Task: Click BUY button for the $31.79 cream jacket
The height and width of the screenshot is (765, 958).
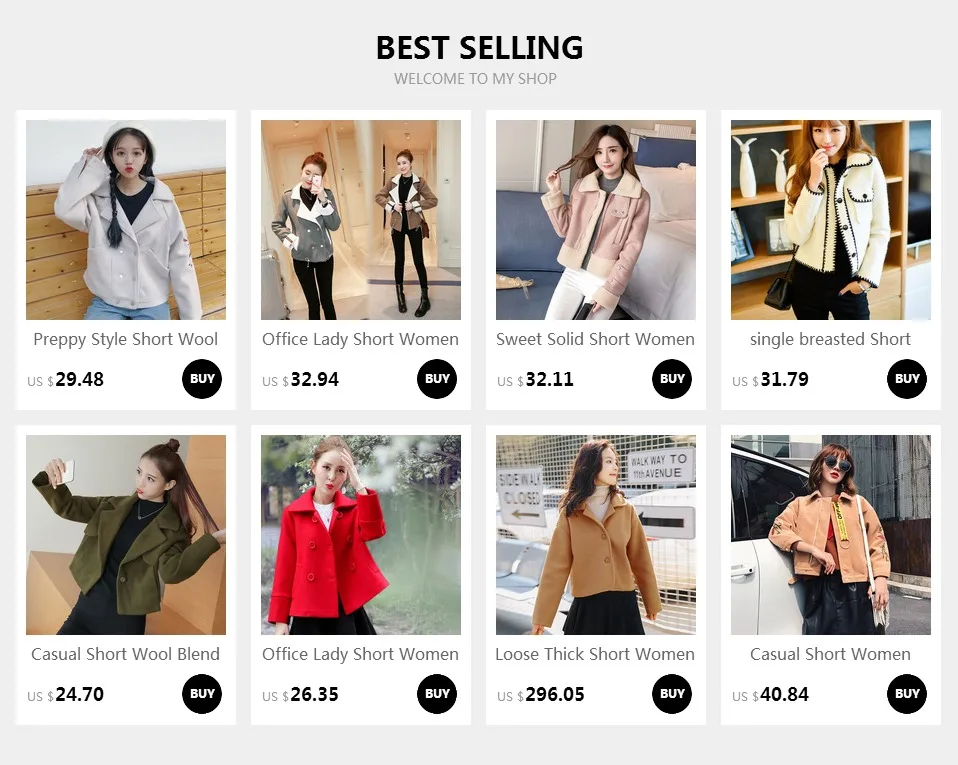Action: (x=907, y=379)
